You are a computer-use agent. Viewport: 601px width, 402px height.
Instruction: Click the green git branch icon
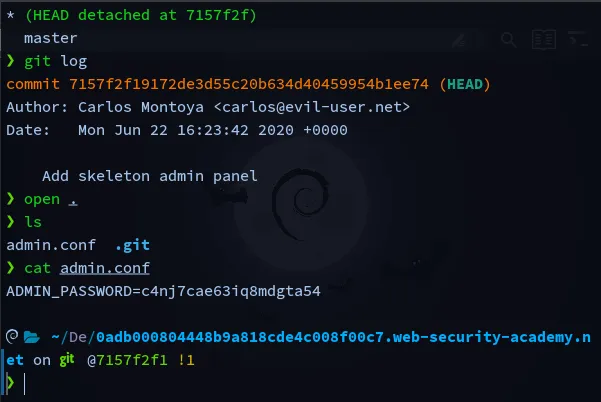click(67, 359)
